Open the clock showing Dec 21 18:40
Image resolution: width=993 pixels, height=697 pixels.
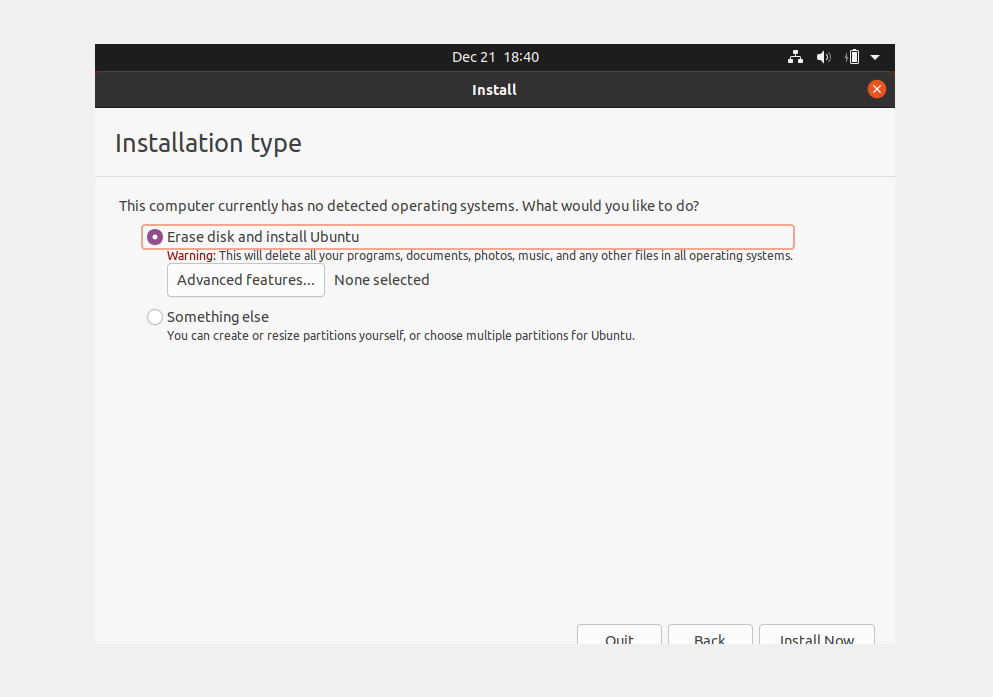click(495, 57)
